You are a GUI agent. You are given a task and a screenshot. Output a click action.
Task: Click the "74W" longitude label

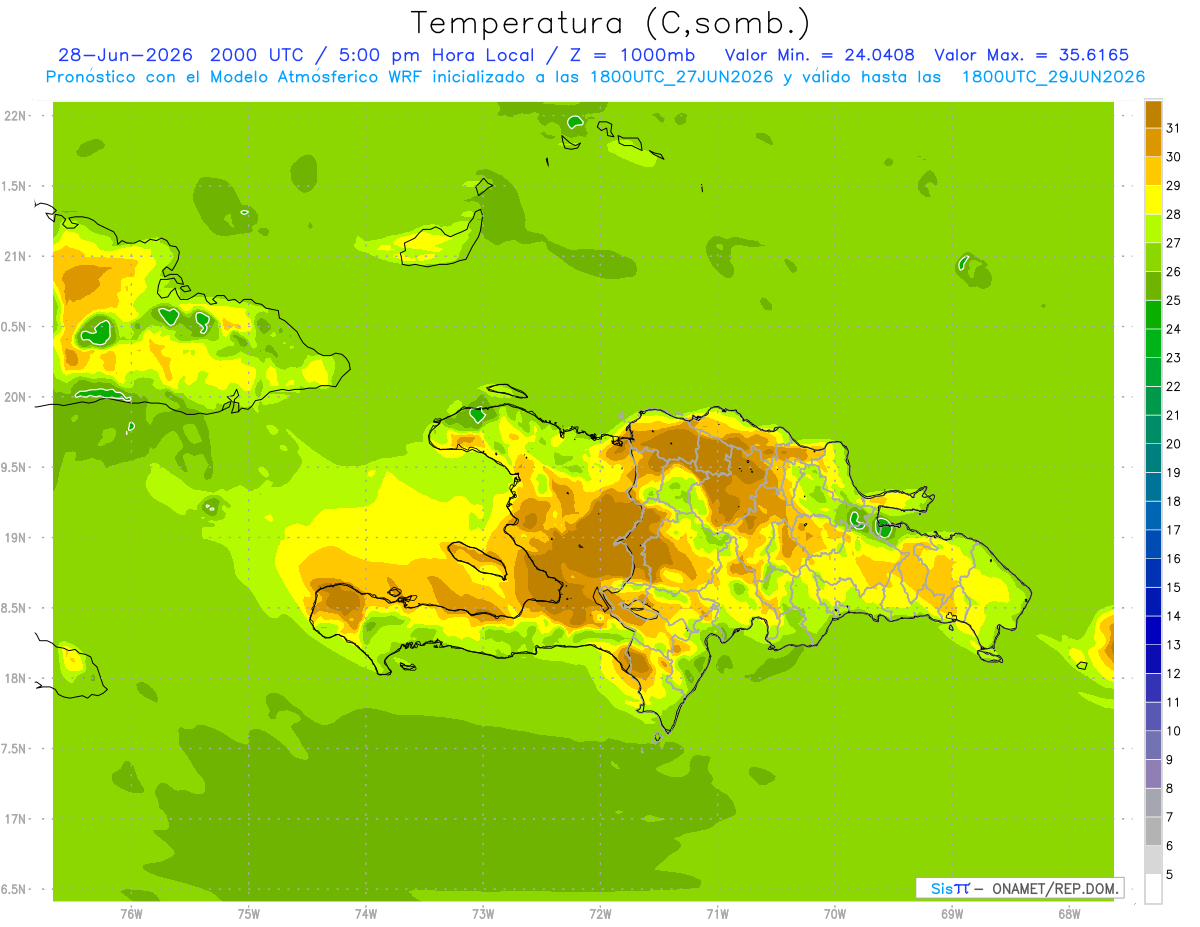(366, 914)
